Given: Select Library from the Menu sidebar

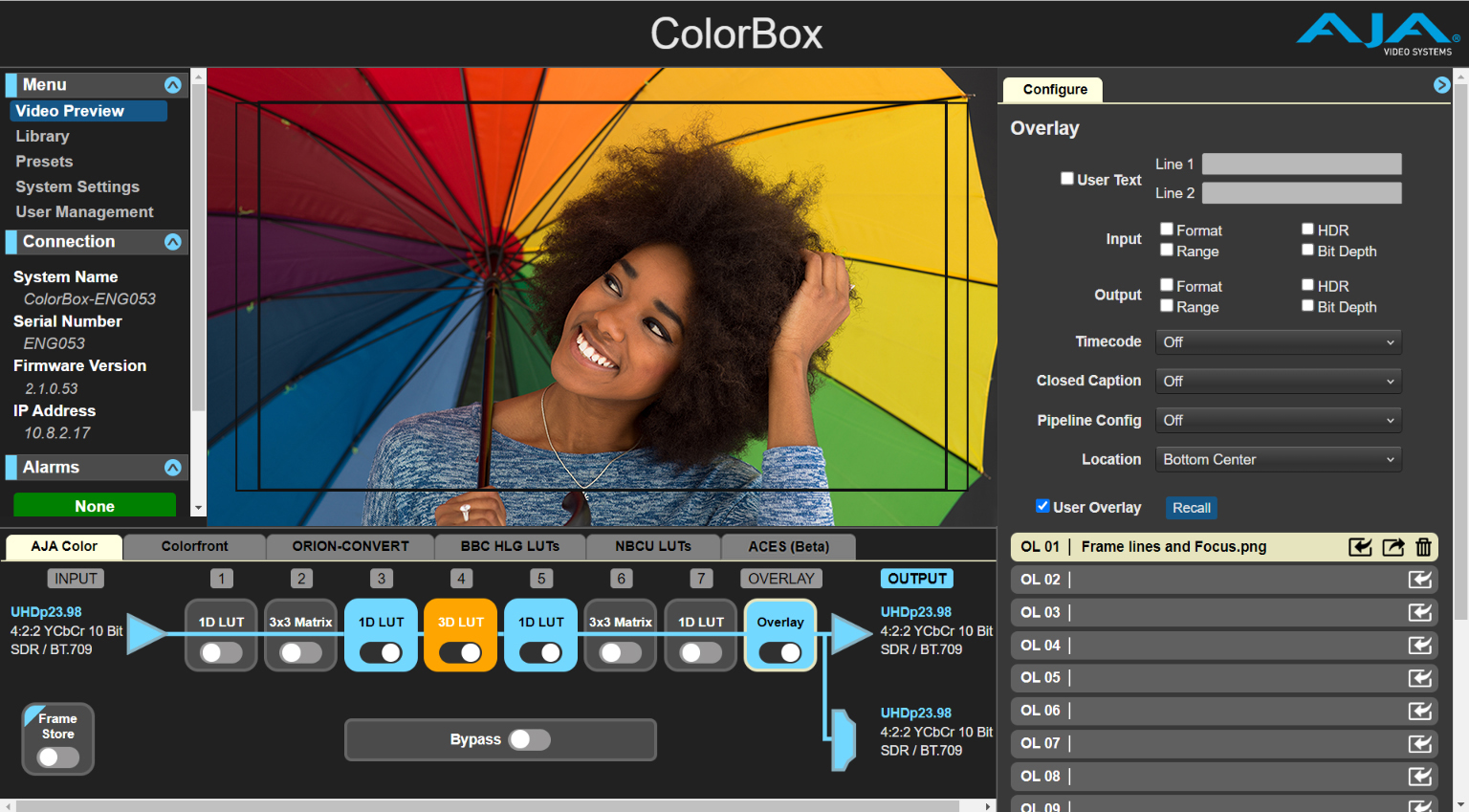Looking at the screenshot, I should 42,136.
